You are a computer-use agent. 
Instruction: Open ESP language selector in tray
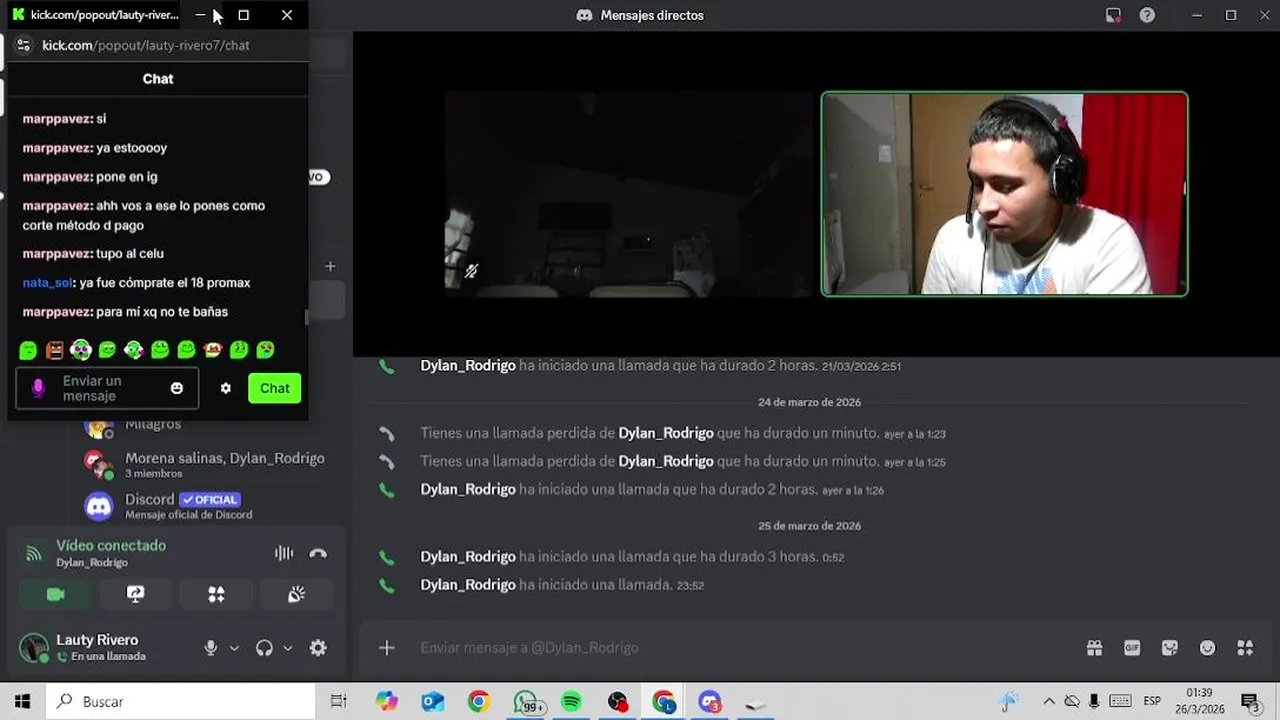[x=1152, y=702]
